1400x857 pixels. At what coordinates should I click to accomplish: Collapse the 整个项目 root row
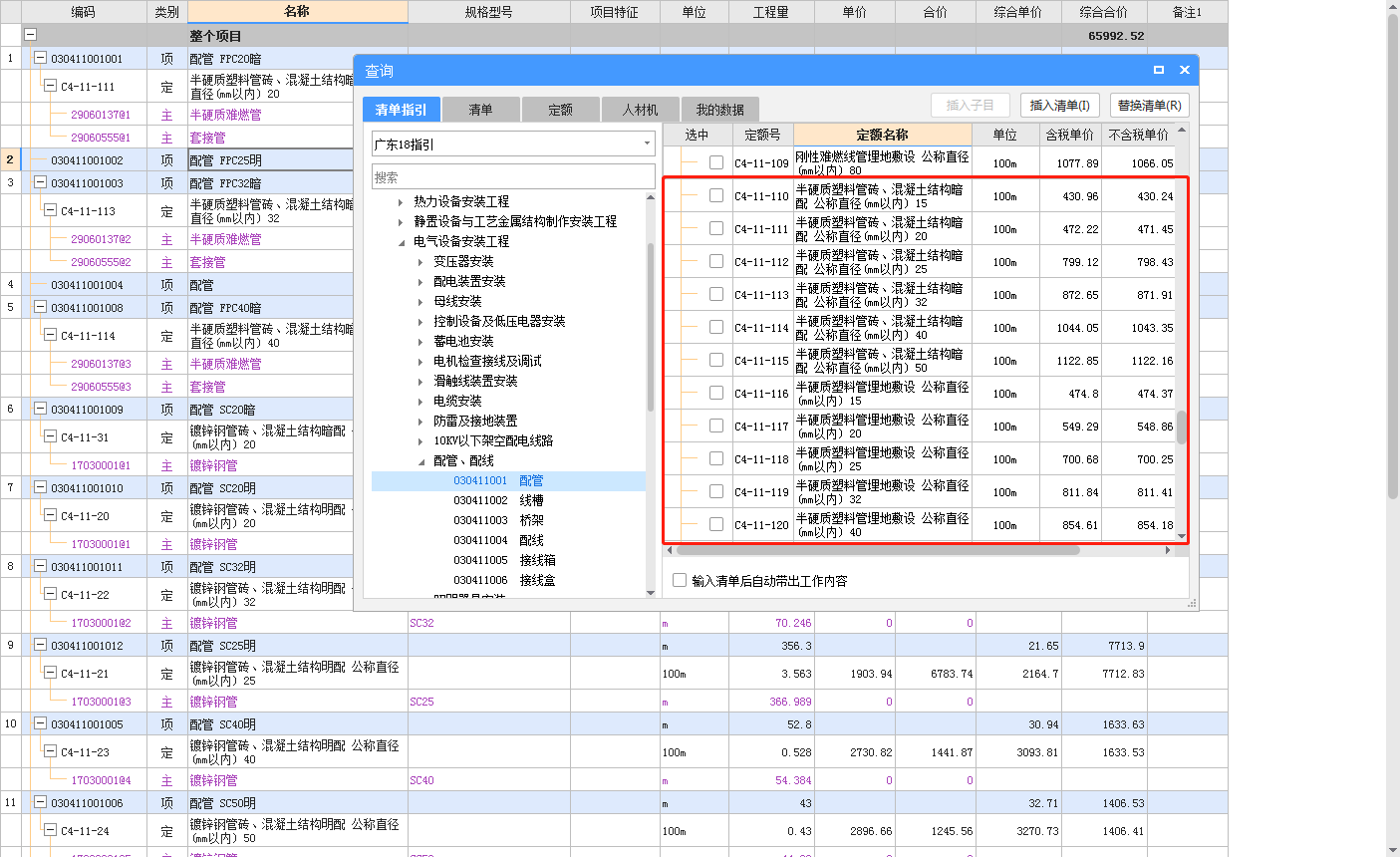point(30,35)
